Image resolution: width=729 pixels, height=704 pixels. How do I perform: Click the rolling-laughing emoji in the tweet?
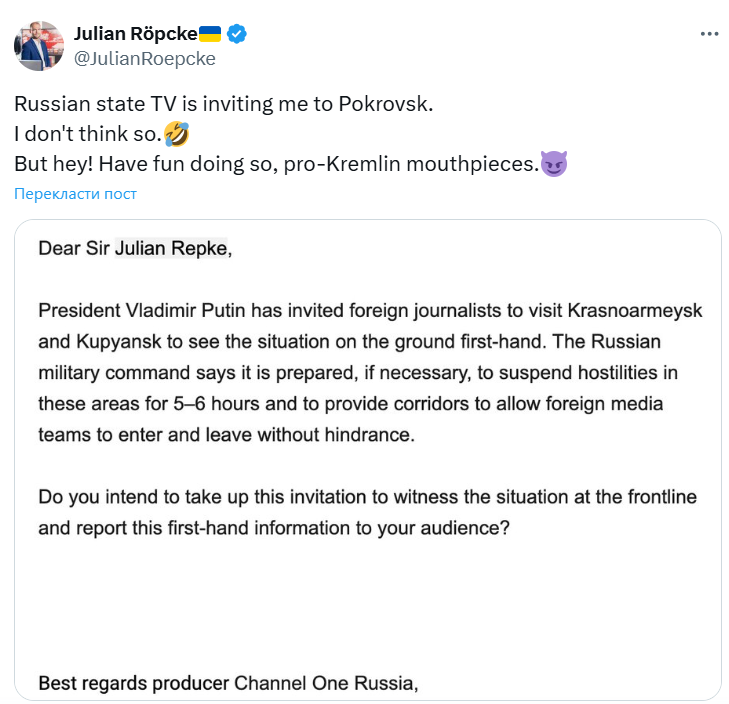(177, 133)
